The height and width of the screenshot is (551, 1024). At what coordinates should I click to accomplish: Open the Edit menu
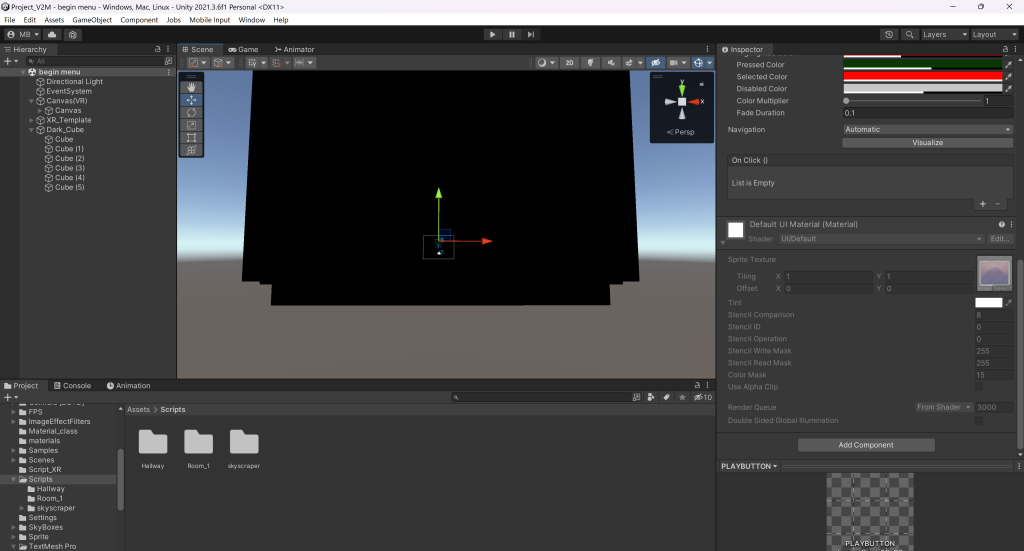pos(30,20)
